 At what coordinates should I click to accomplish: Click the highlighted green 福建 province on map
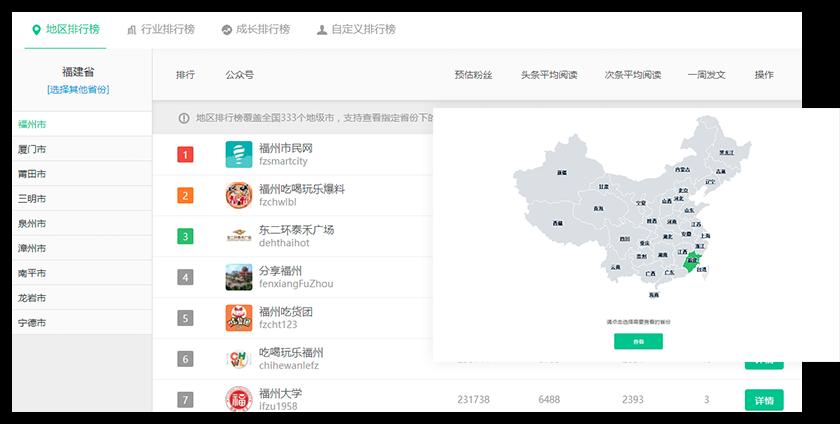(692, 260)
